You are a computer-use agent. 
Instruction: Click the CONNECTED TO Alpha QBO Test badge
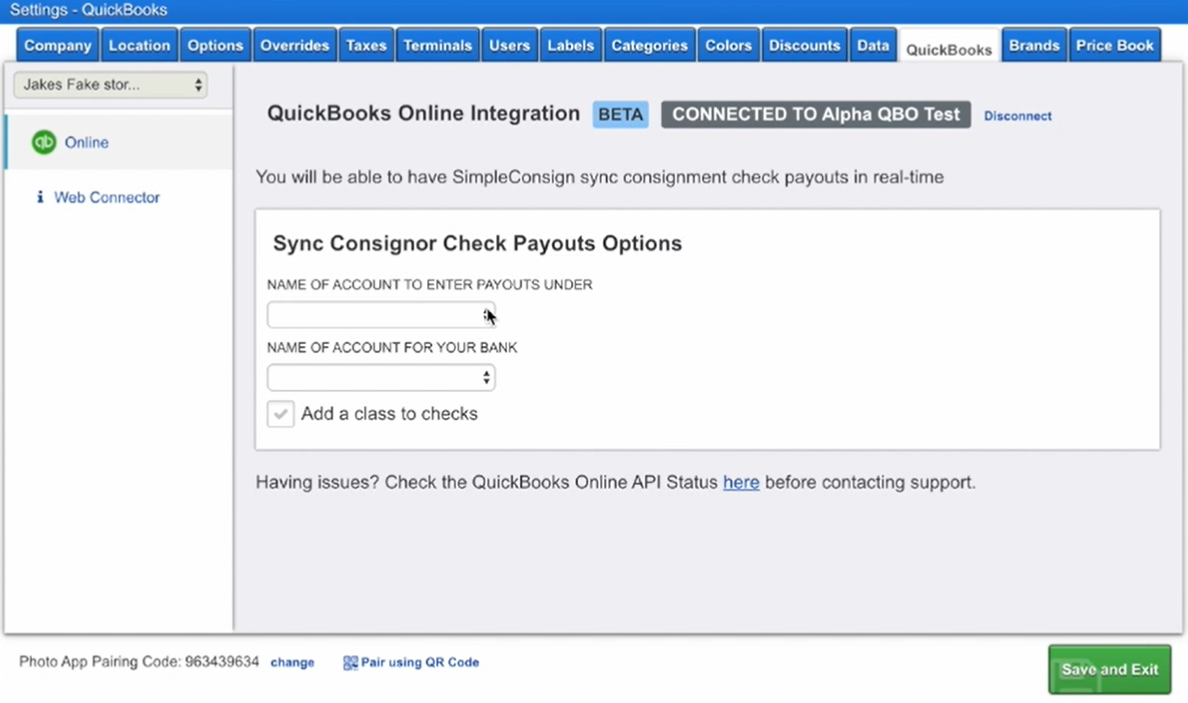pos(816,114)
